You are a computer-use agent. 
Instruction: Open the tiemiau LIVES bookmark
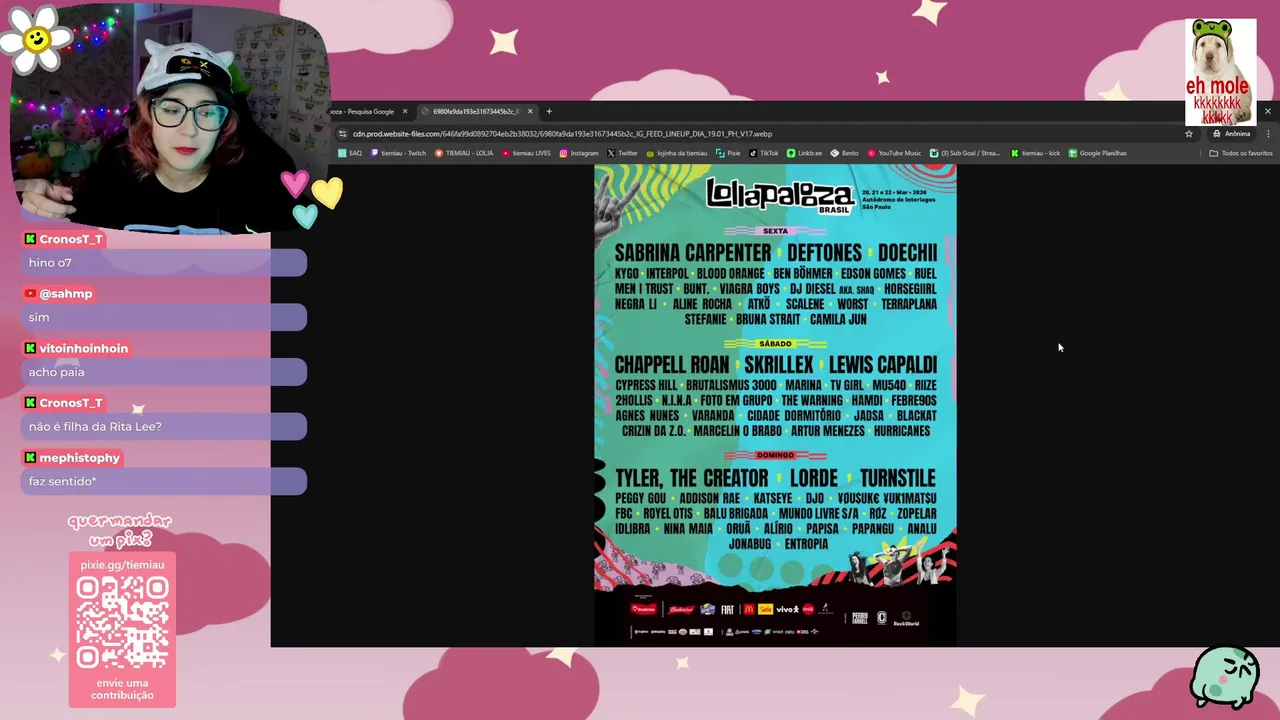click(526, 153)
